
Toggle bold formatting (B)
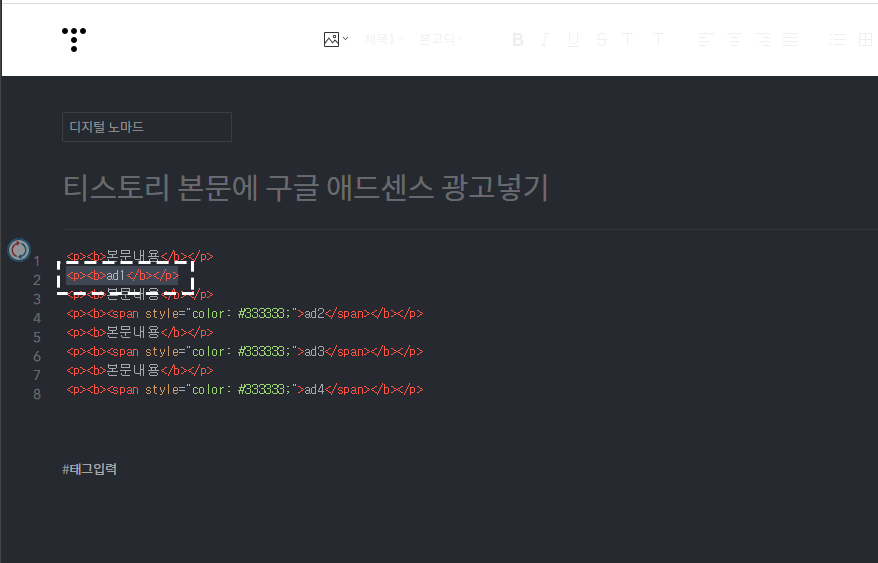(x=518, y=39)
